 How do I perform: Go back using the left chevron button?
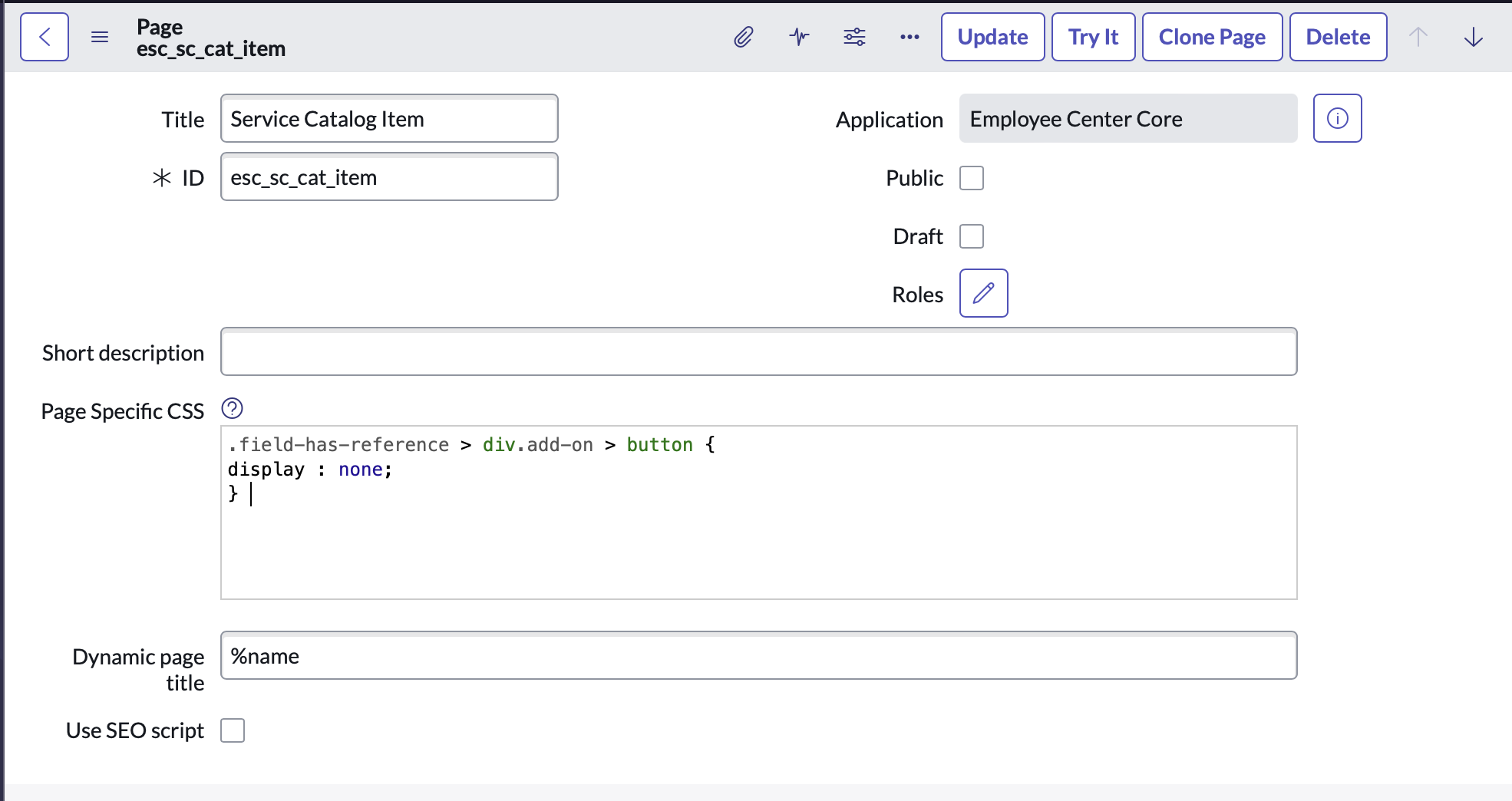[44, 36]
